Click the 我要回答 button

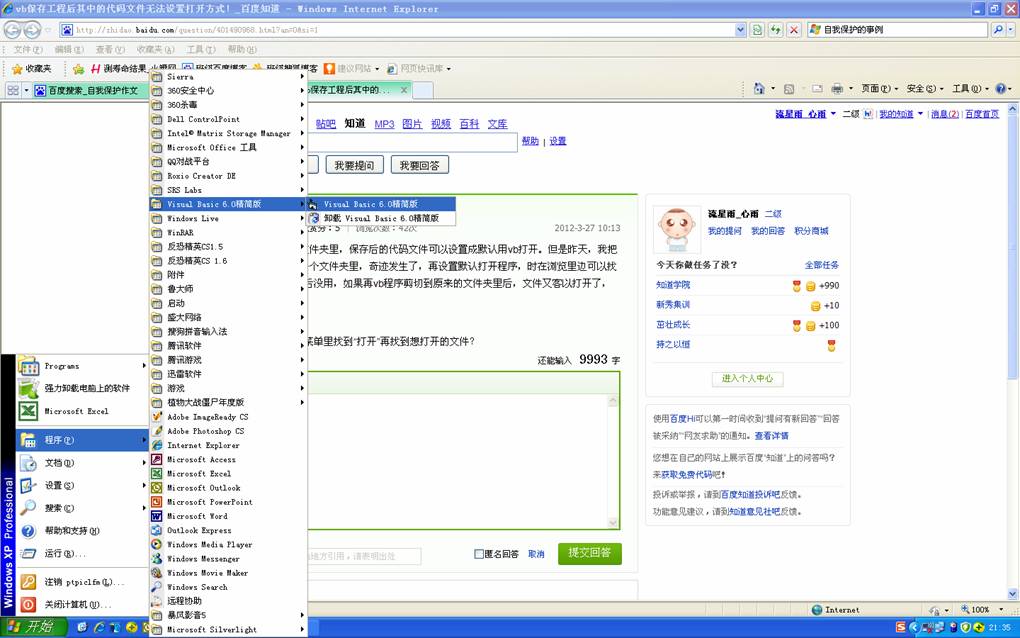coord(420,165)
